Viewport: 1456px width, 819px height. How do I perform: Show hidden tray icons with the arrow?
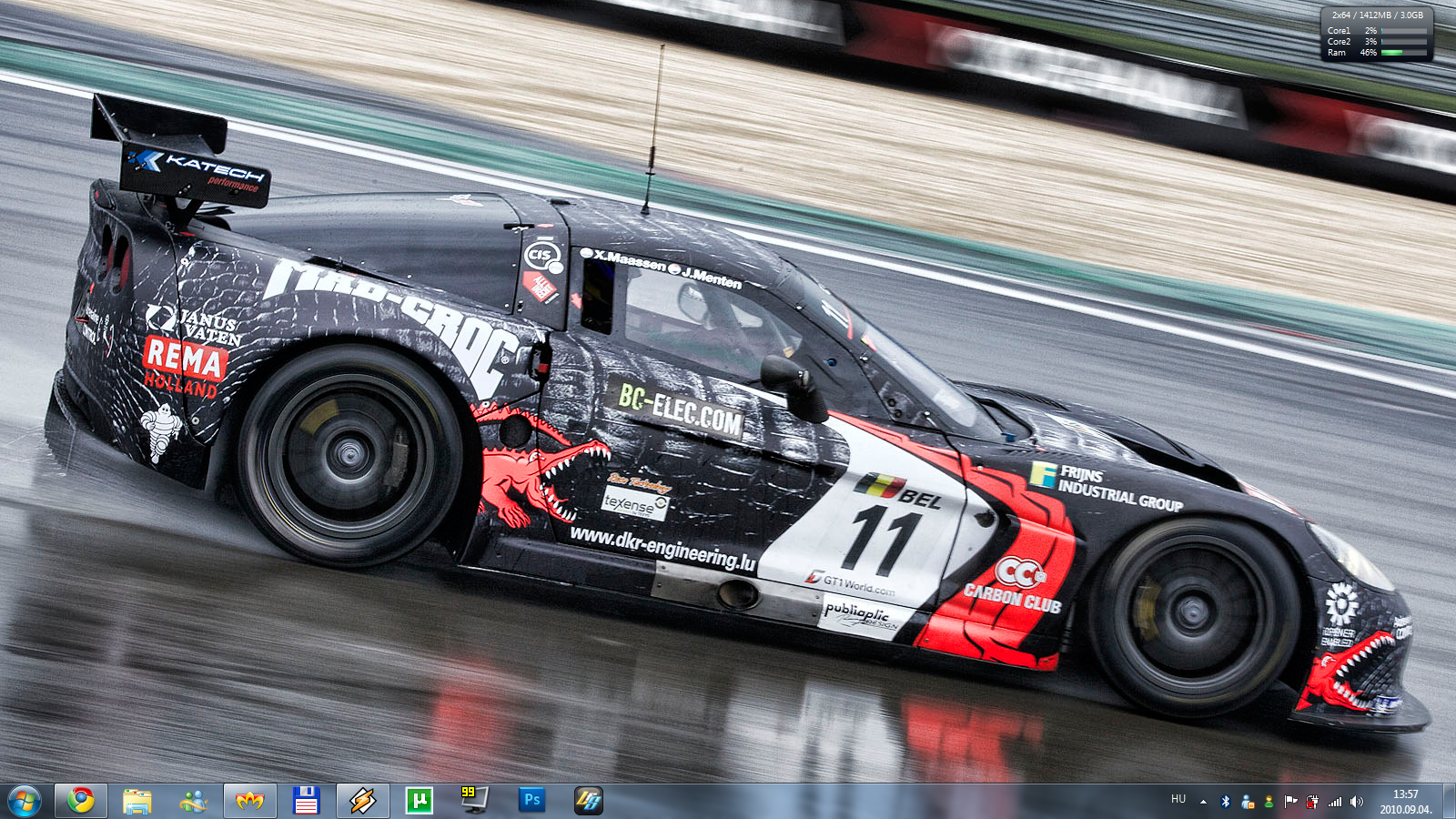click(1203, 802)
